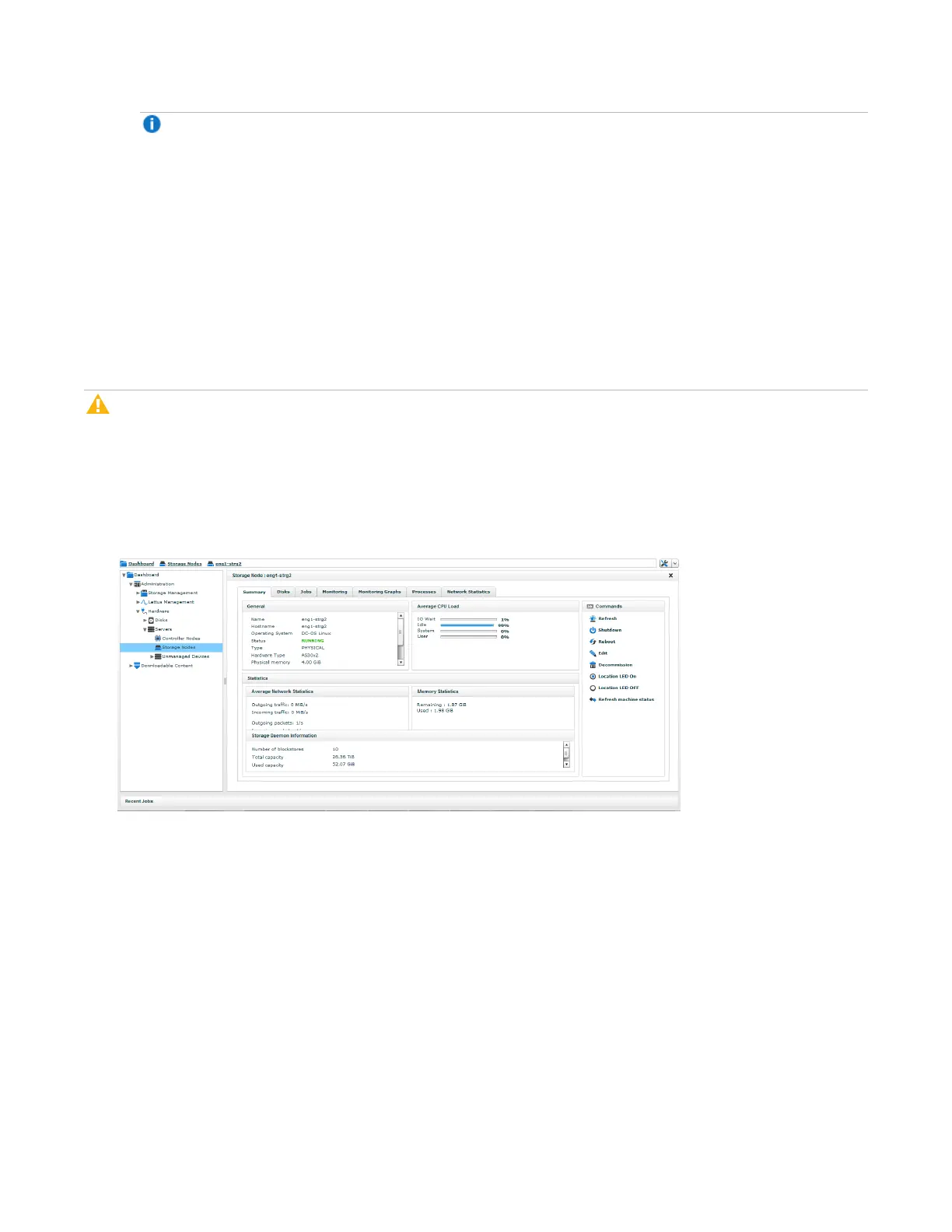This screenshot has width=952, height=1232.
Task: Switch to the Summary tab
Action: (254, 592)
